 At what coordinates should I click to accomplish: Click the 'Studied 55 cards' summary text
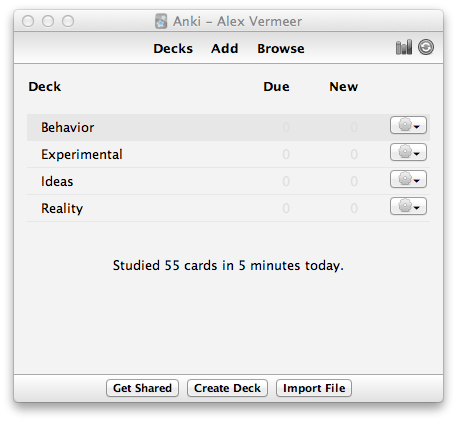point(228,266)
